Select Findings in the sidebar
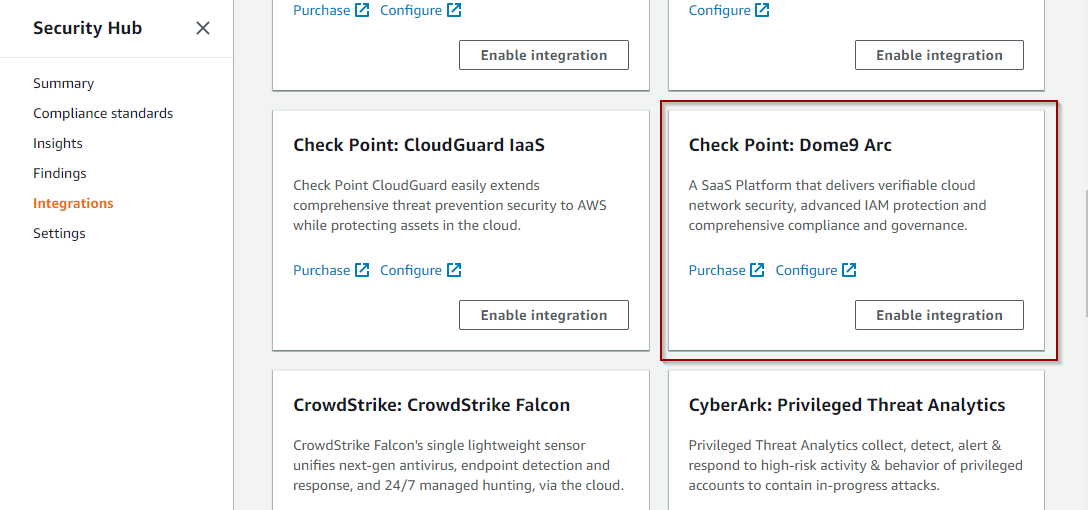This screenshot has width=1088, height=510. pos(60,173)
